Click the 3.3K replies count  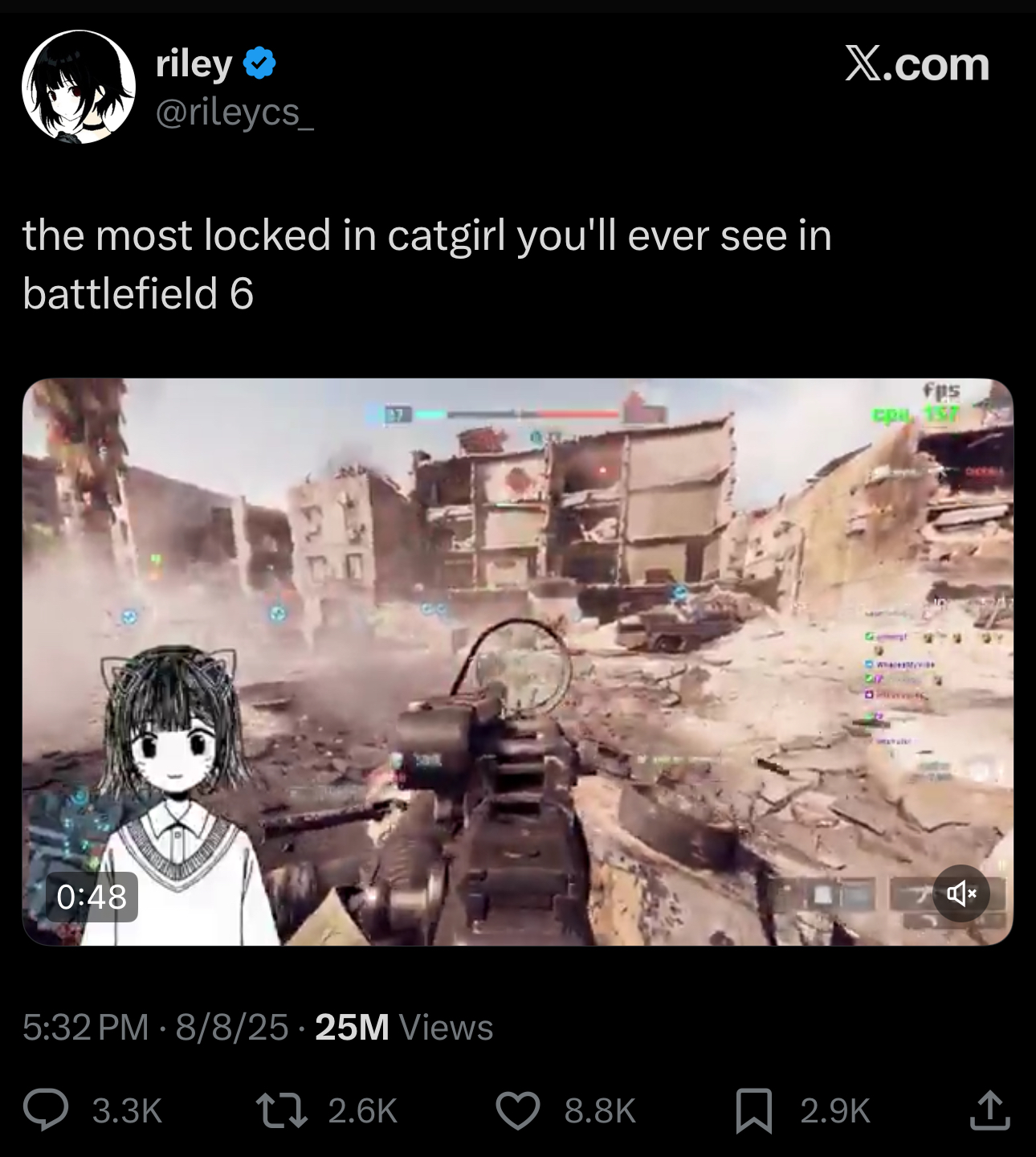click(x=128, y=1111)
